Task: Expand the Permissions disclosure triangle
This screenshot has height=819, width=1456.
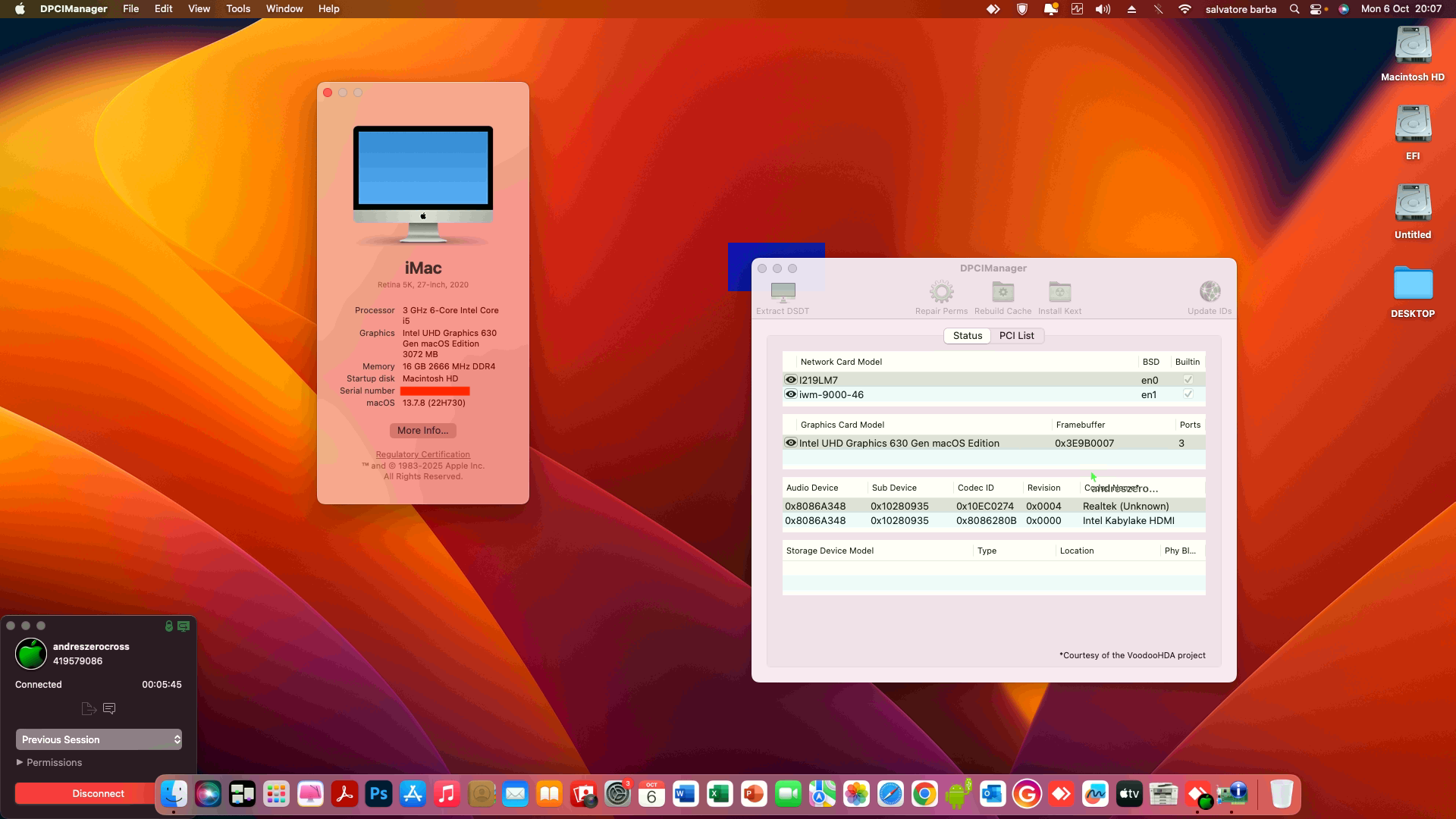Action: pos(20,762)
